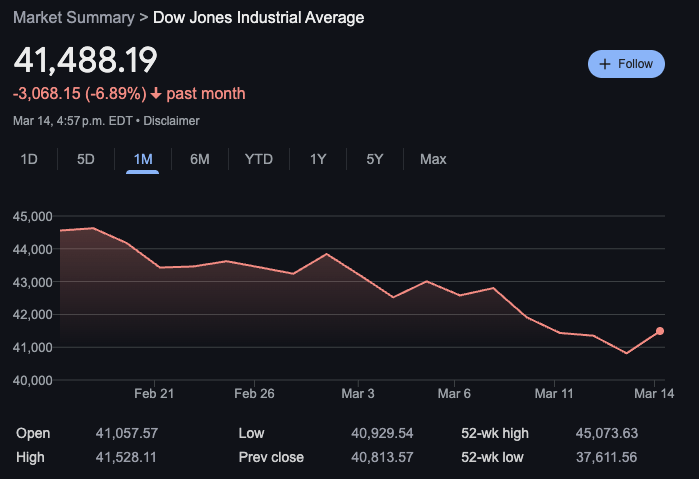Click the 45,000 y-axis label
Image resolution: width=699 pixels, height=479 pixels.
tap(33, 217)
